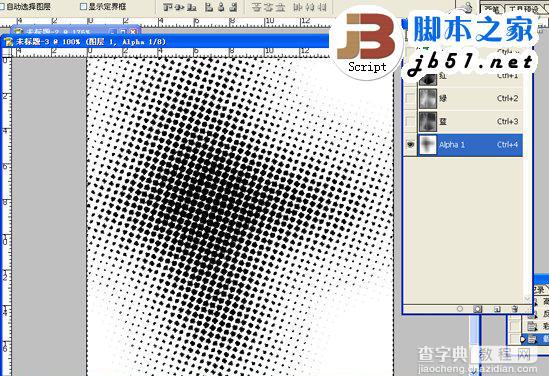Click the distribute left edges icon
Screen dimensions: 549x376
click(x=298, y=7)
